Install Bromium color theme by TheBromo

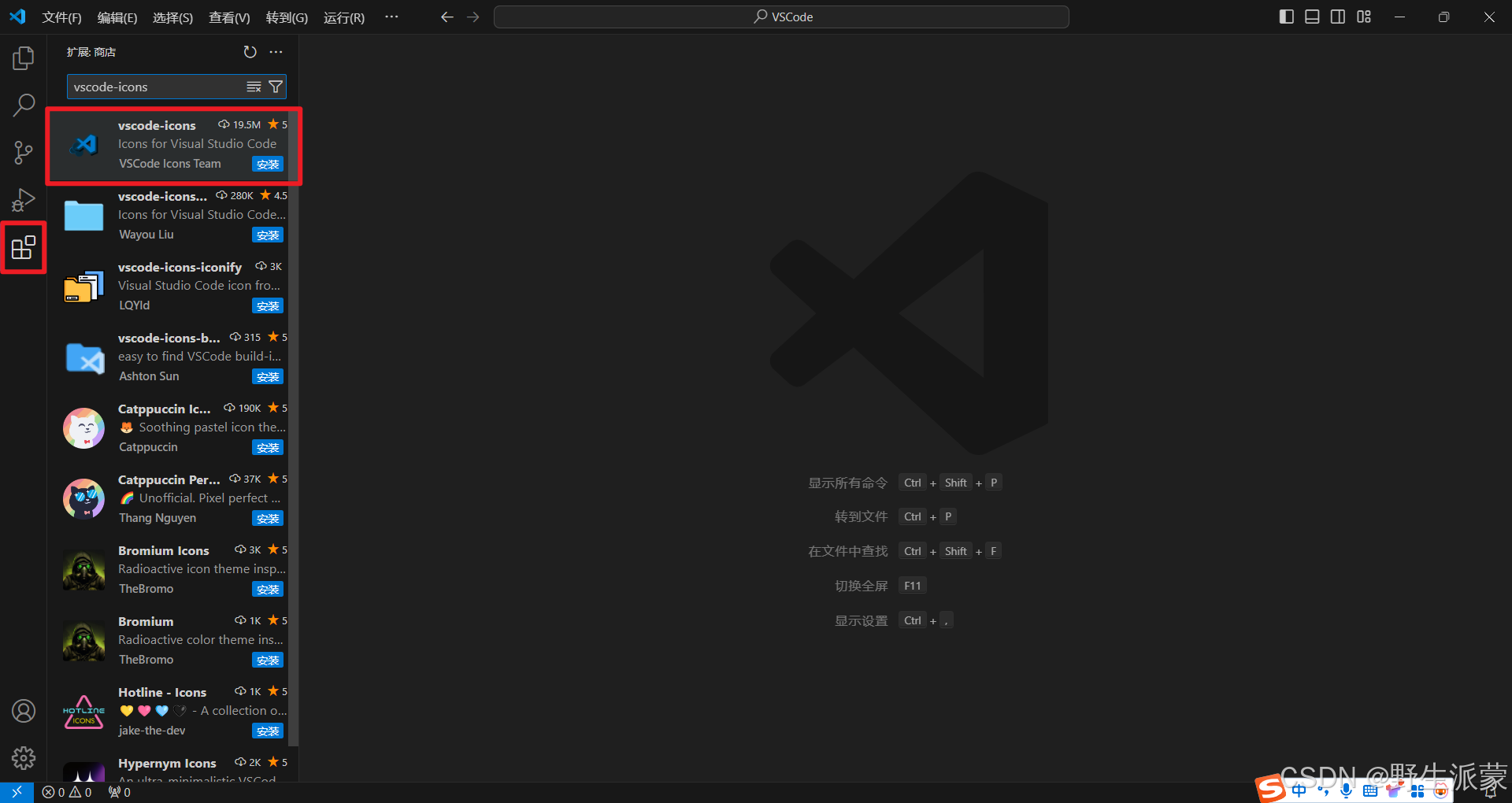pyautogui.click(x=268, y=660)
